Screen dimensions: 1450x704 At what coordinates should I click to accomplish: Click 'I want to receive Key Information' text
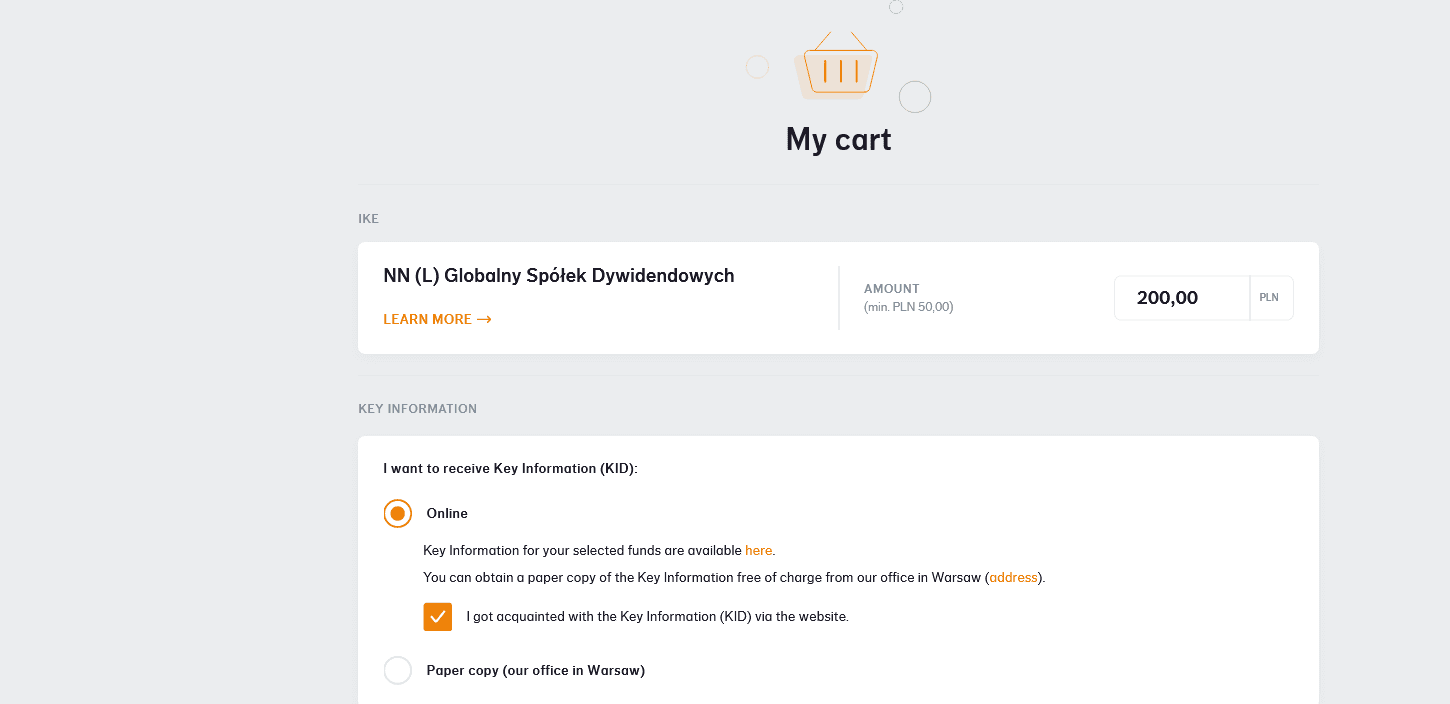tap(510, 468)
